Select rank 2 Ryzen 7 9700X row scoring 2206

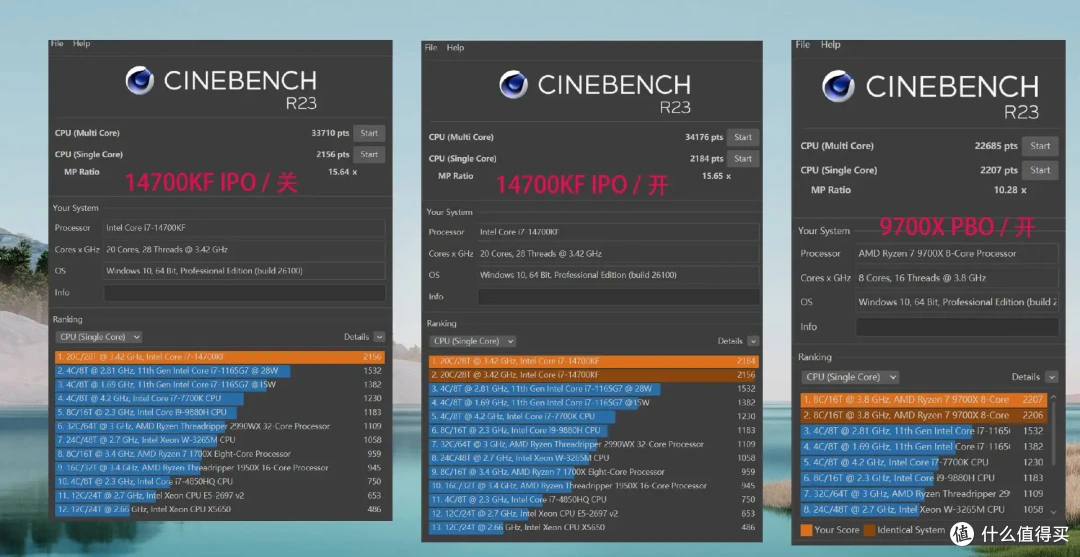coord(924,415)
